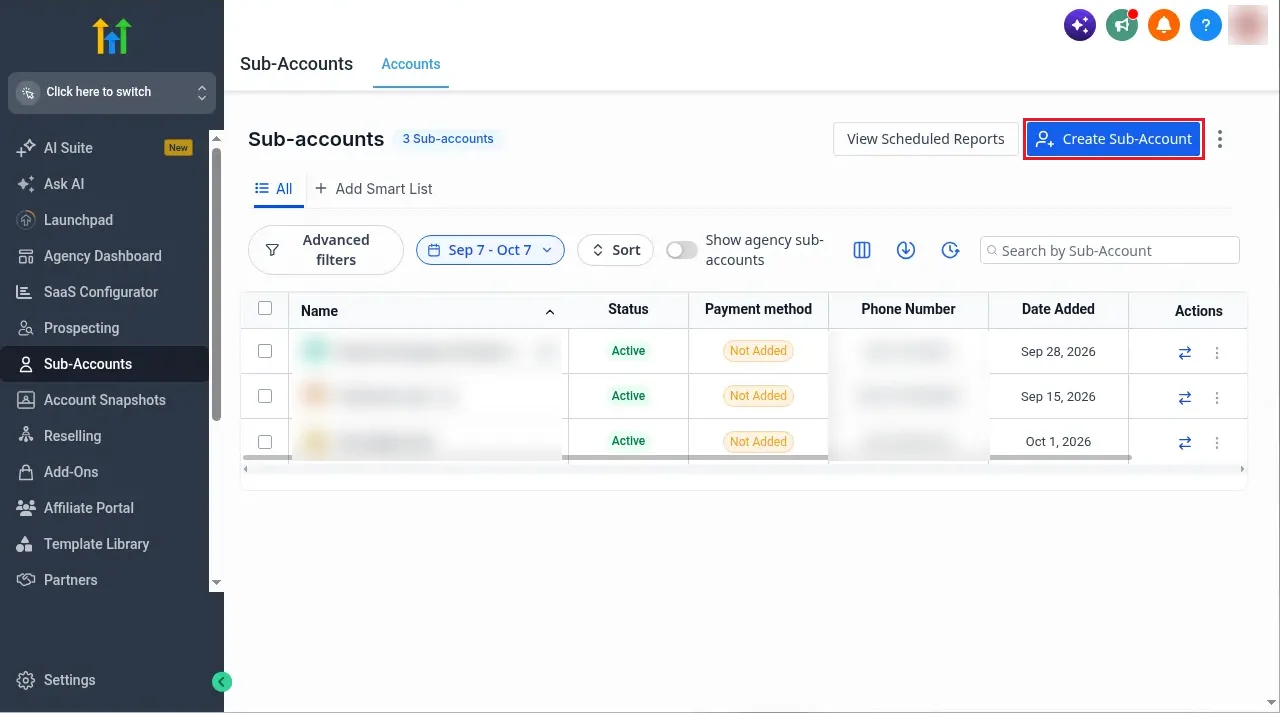
Task: Check the Sep 15, 2026 row checkbox
Action: click(265, 396)
